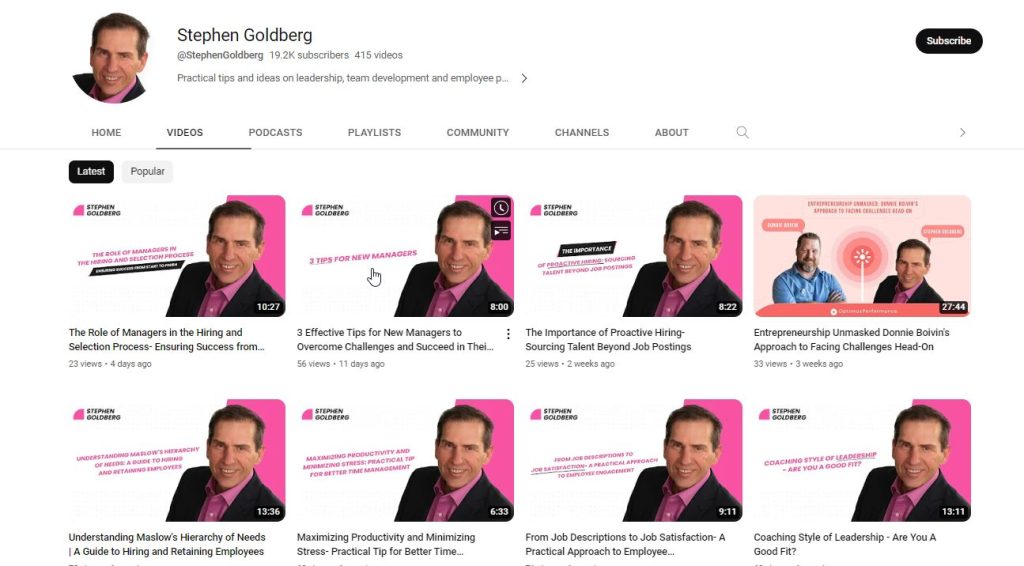Click the channel search magnifier icon
1024x566 pixels.
coord(742,133)
